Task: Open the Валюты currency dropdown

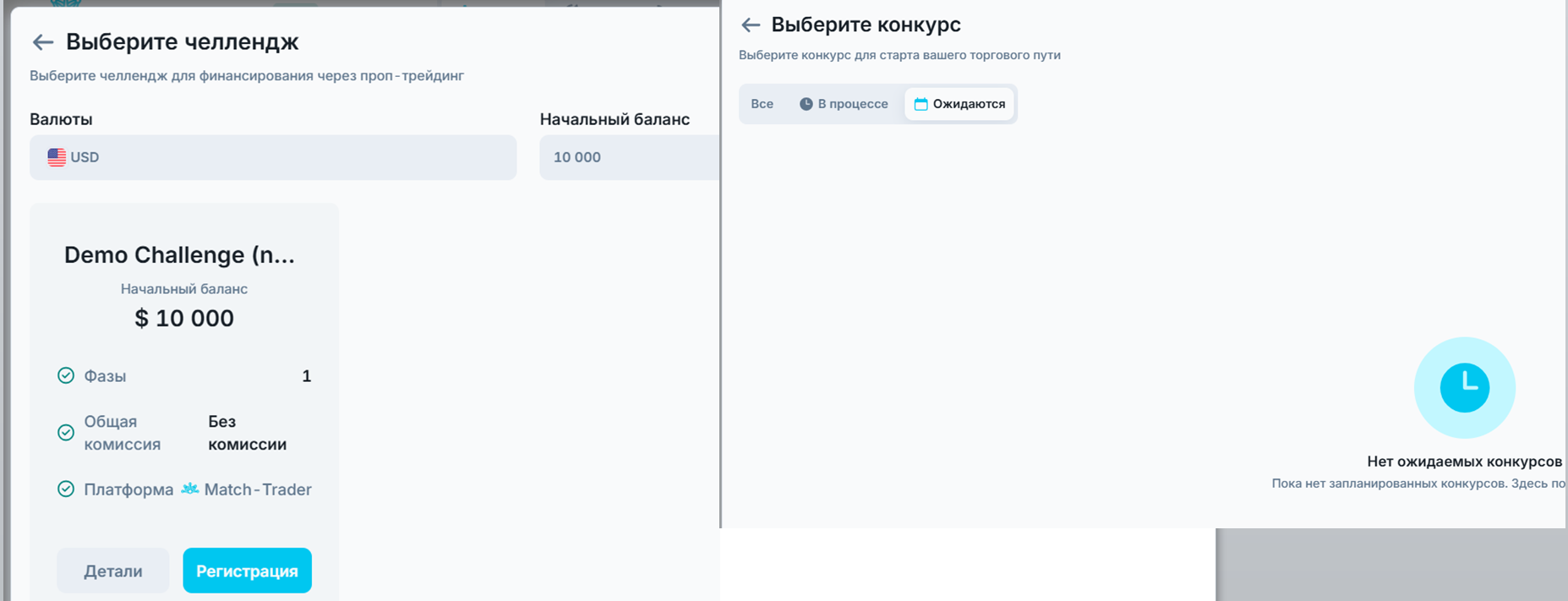Action: [x=273, y=157]
